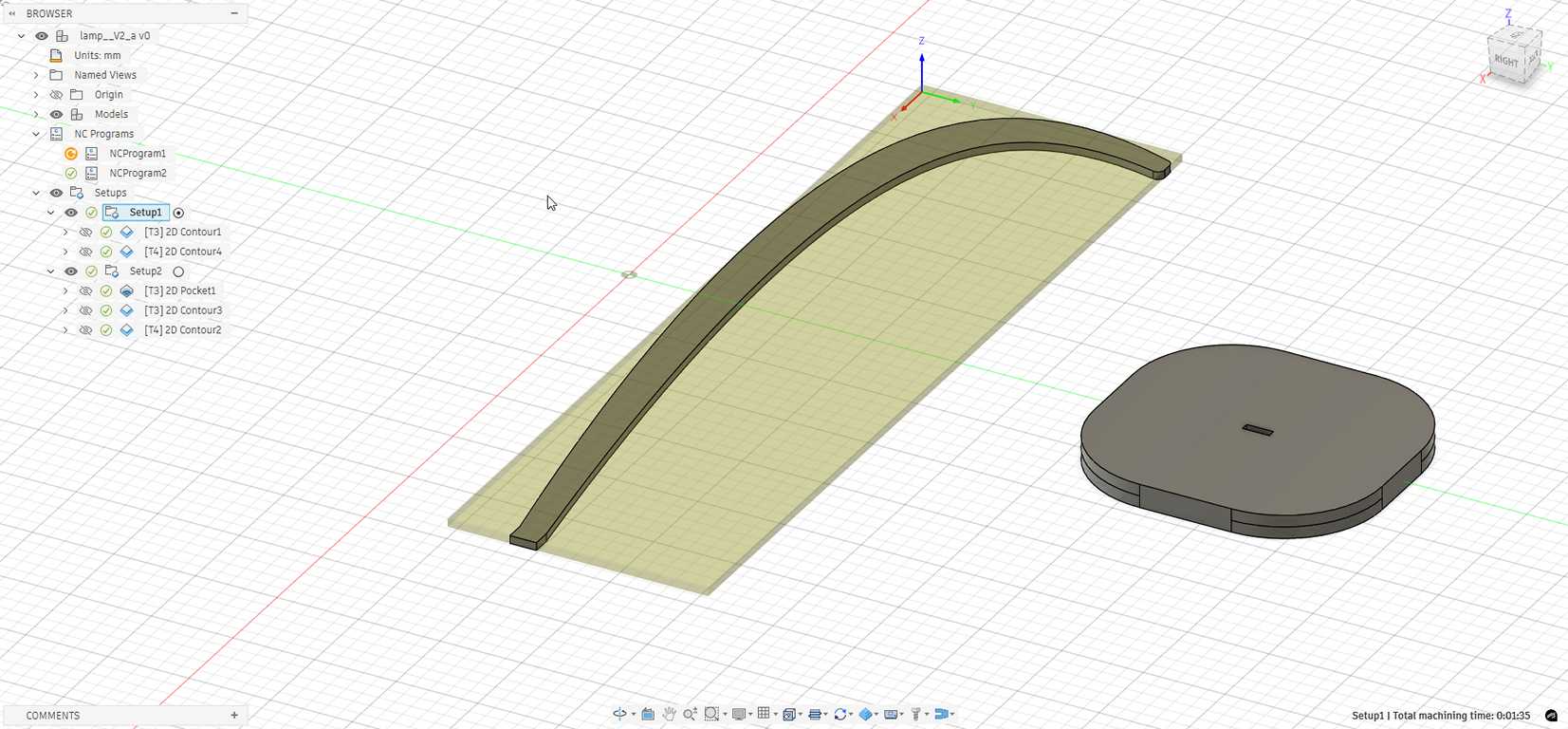Collapse the Setup2 tree node
This screenshot has height=729, width=1568.
[51, 271]
